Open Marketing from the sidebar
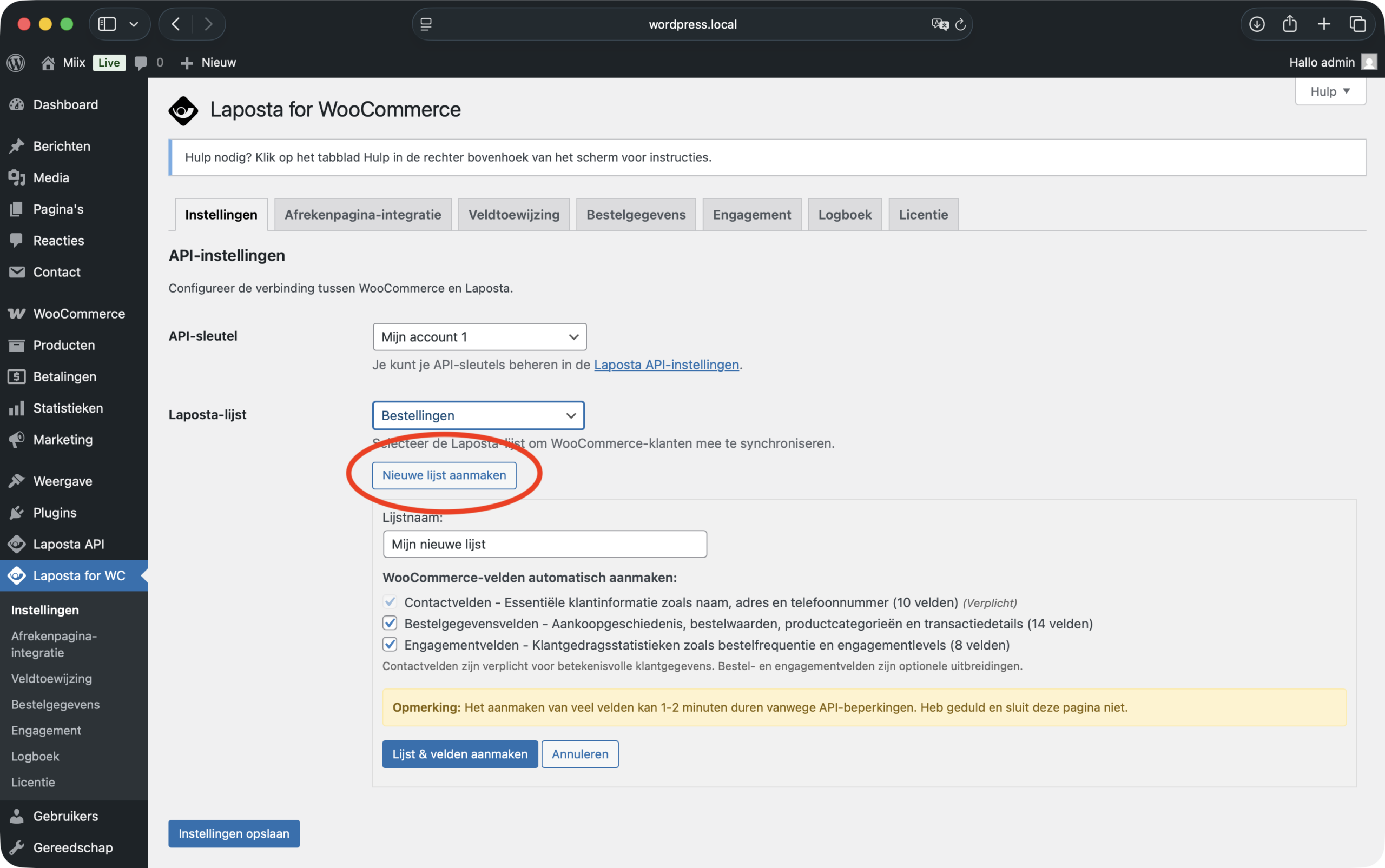The width and height of the screenshot is (1385, 868). pyautogui.click(x=63, y=439)
